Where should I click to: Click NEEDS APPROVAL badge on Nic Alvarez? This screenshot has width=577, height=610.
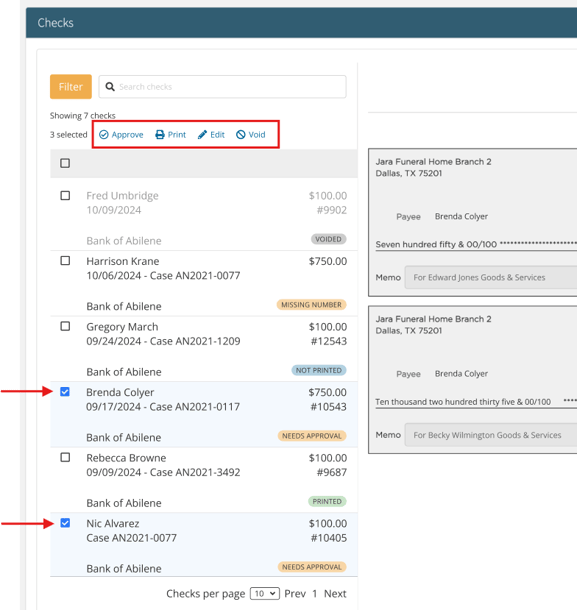[312, 567]
